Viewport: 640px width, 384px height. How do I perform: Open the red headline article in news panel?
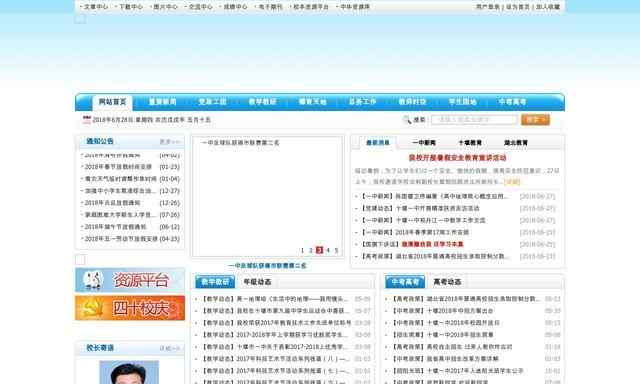pos(458,158)
